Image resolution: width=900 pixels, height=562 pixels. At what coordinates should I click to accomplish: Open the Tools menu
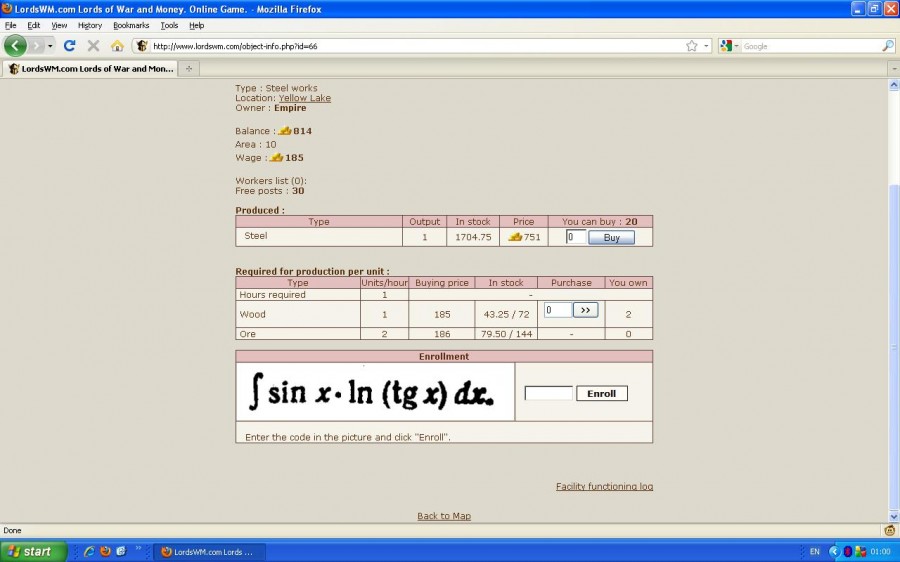click(169, 25)
